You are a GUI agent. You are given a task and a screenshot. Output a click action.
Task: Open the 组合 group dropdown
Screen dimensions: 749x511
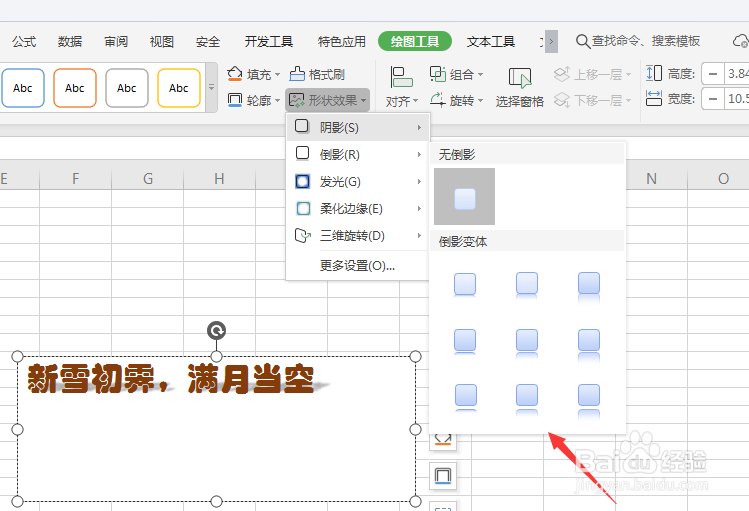click(x=457, y=75)
